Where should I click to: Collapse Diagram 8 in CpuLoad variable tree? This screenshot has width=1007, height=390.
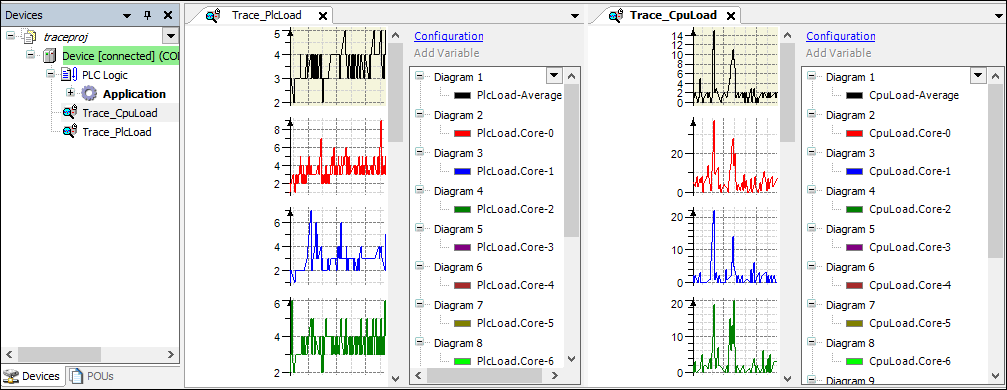pyautogui.click(x=812, y=342)
